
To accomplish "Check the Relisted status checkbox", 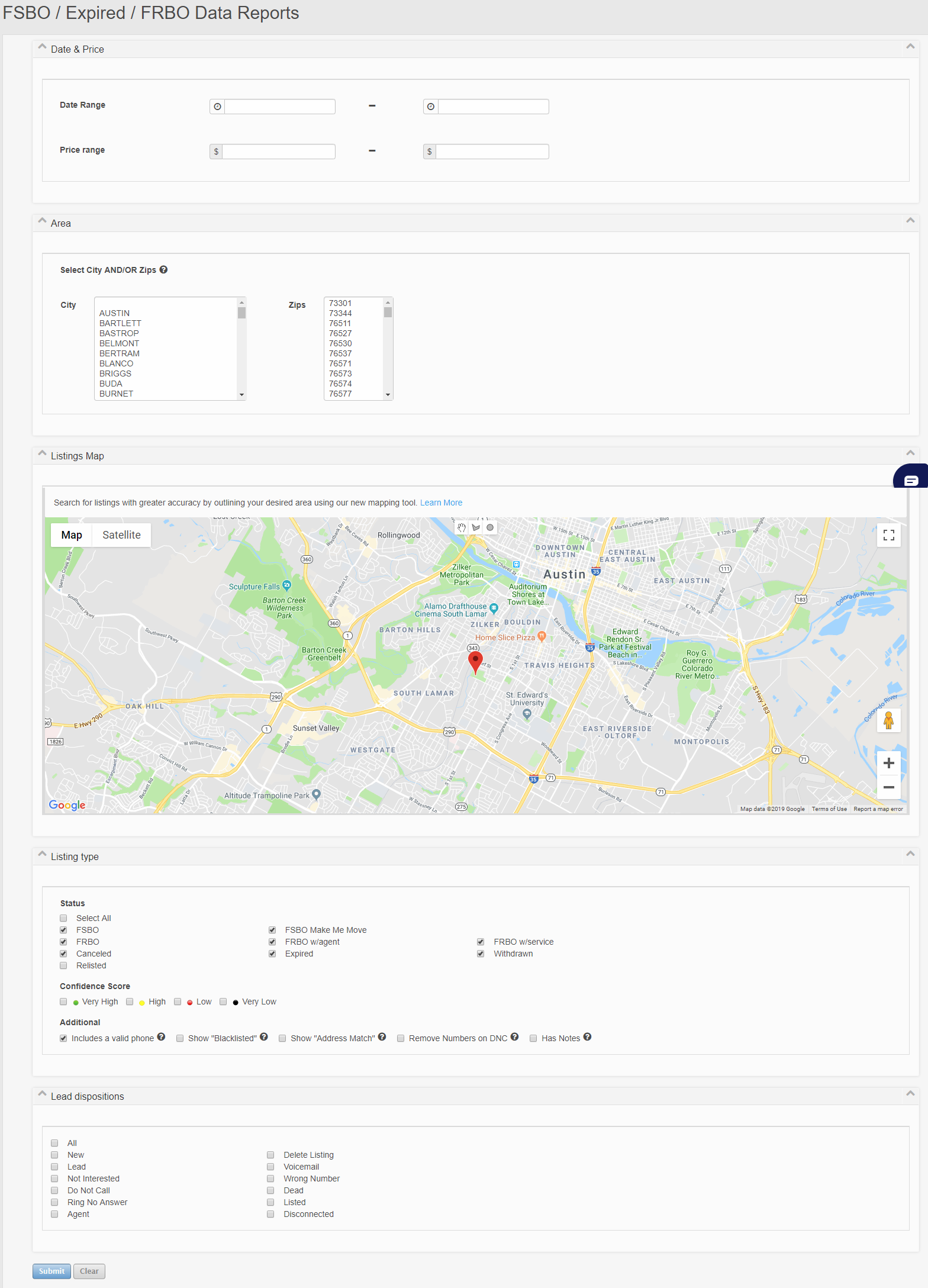I will [x=63, y=965].
